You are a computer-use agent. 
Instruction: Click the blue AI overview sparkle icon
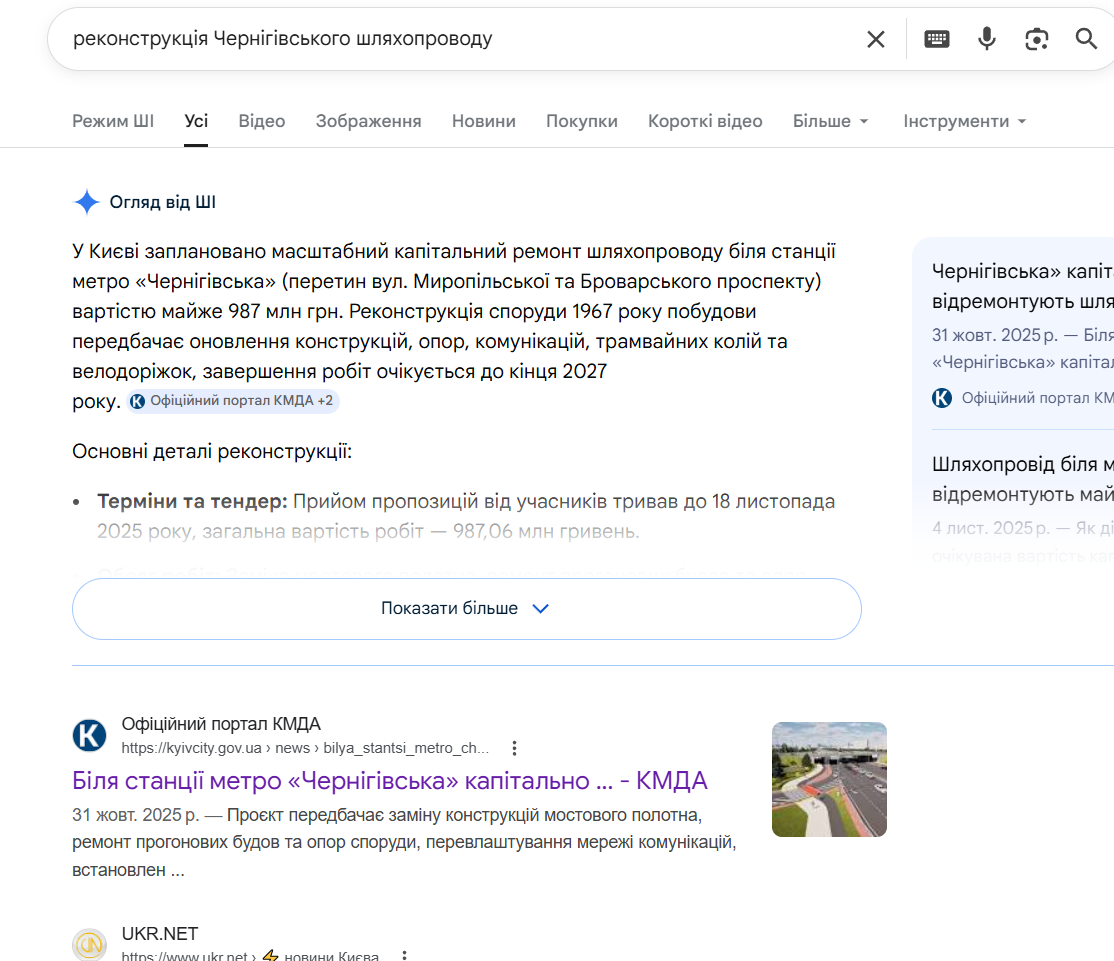(87, 202)
